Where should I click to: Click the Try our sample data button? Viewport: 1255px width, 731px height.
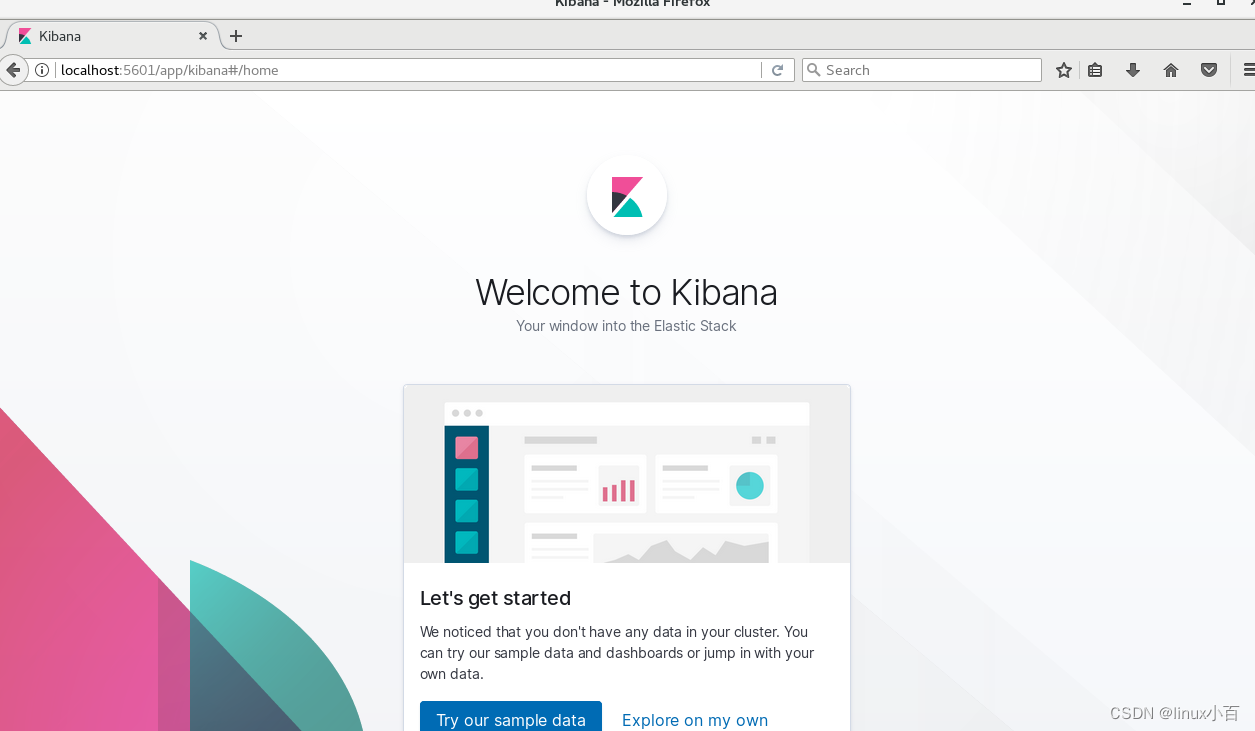click(x=510, y=718)
